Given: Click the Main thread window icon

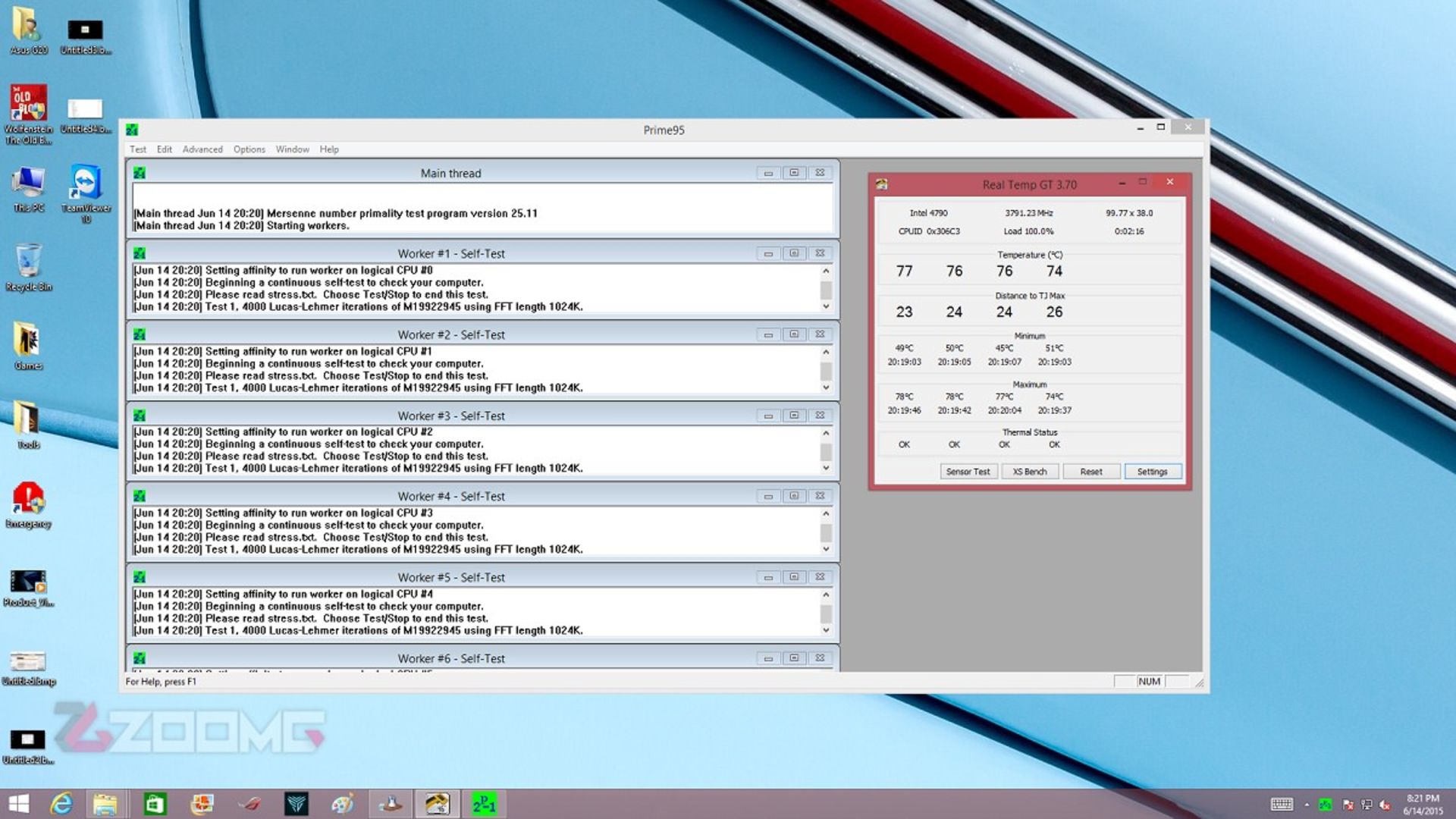Looking at the screenshot, I should tap(140, 173).
